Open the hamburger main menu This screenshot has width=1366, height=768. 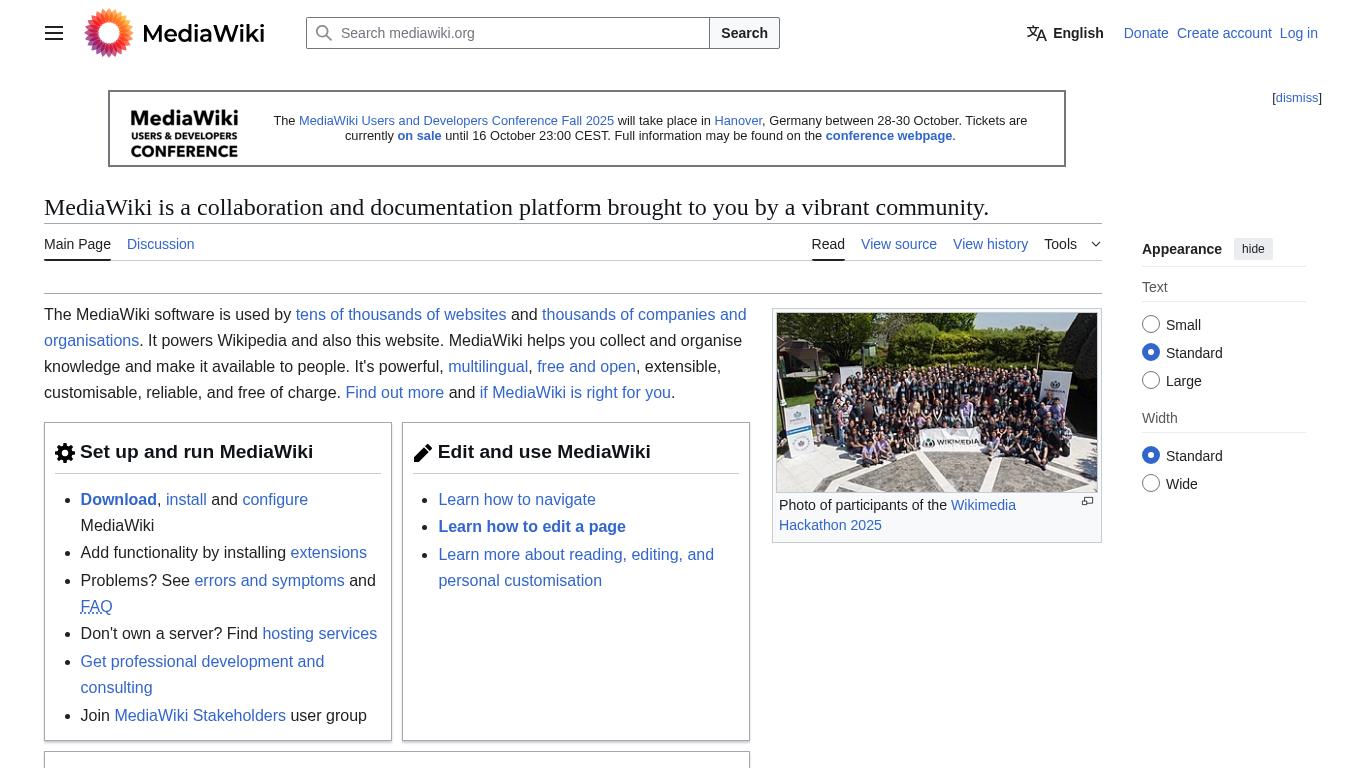coord(54,33)
